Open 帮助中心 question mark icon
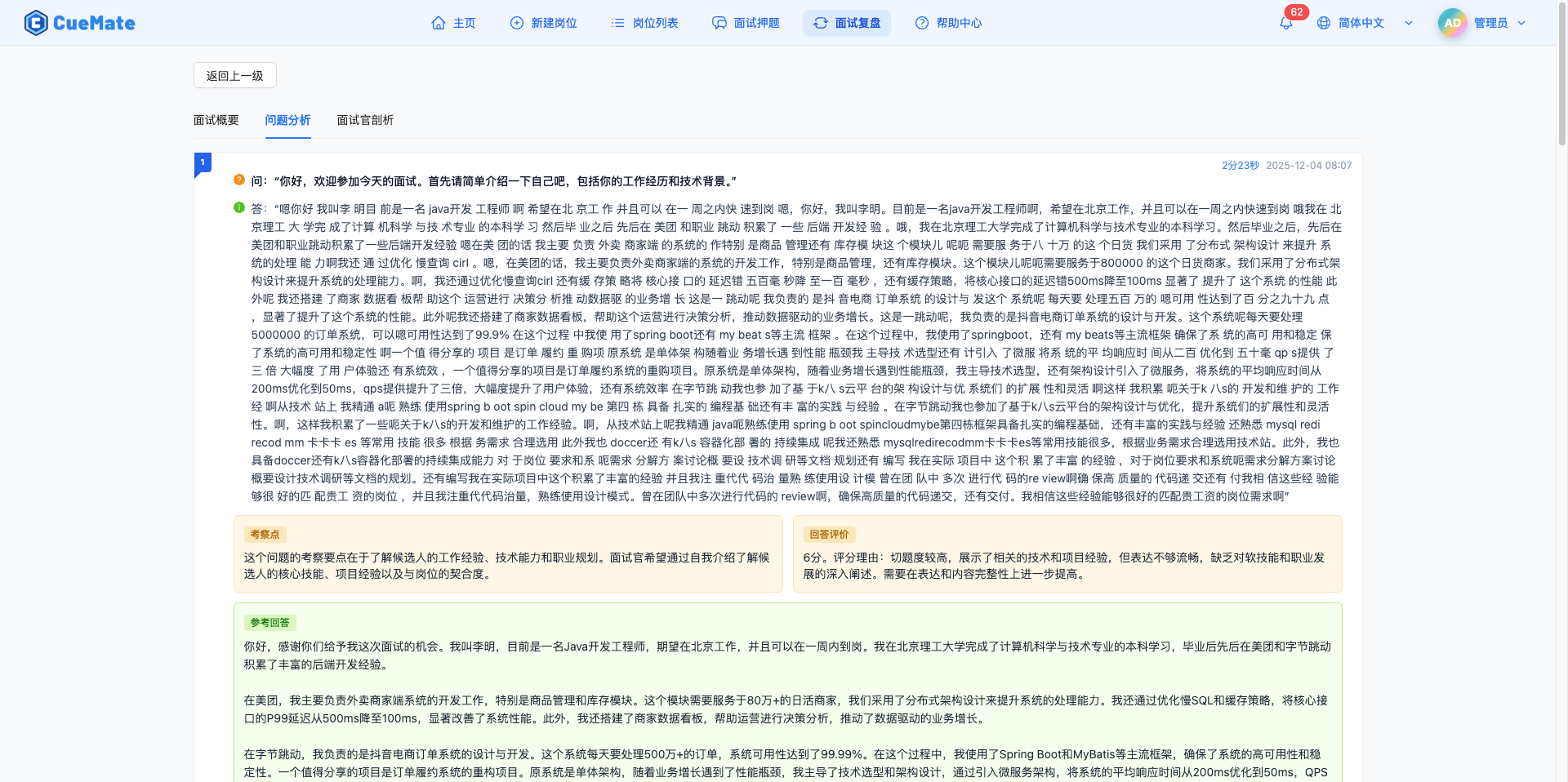1568x782 pixels. [x=921, y=23]
